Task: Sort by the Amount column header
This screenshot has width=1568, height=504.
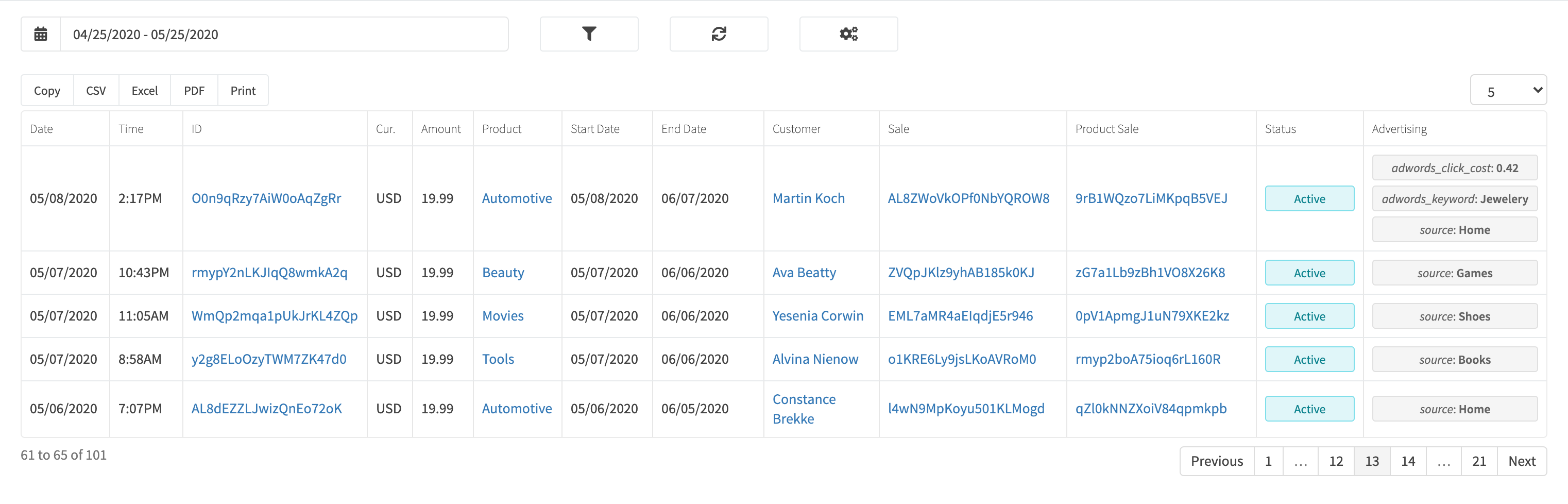Action: coord(442,129)
